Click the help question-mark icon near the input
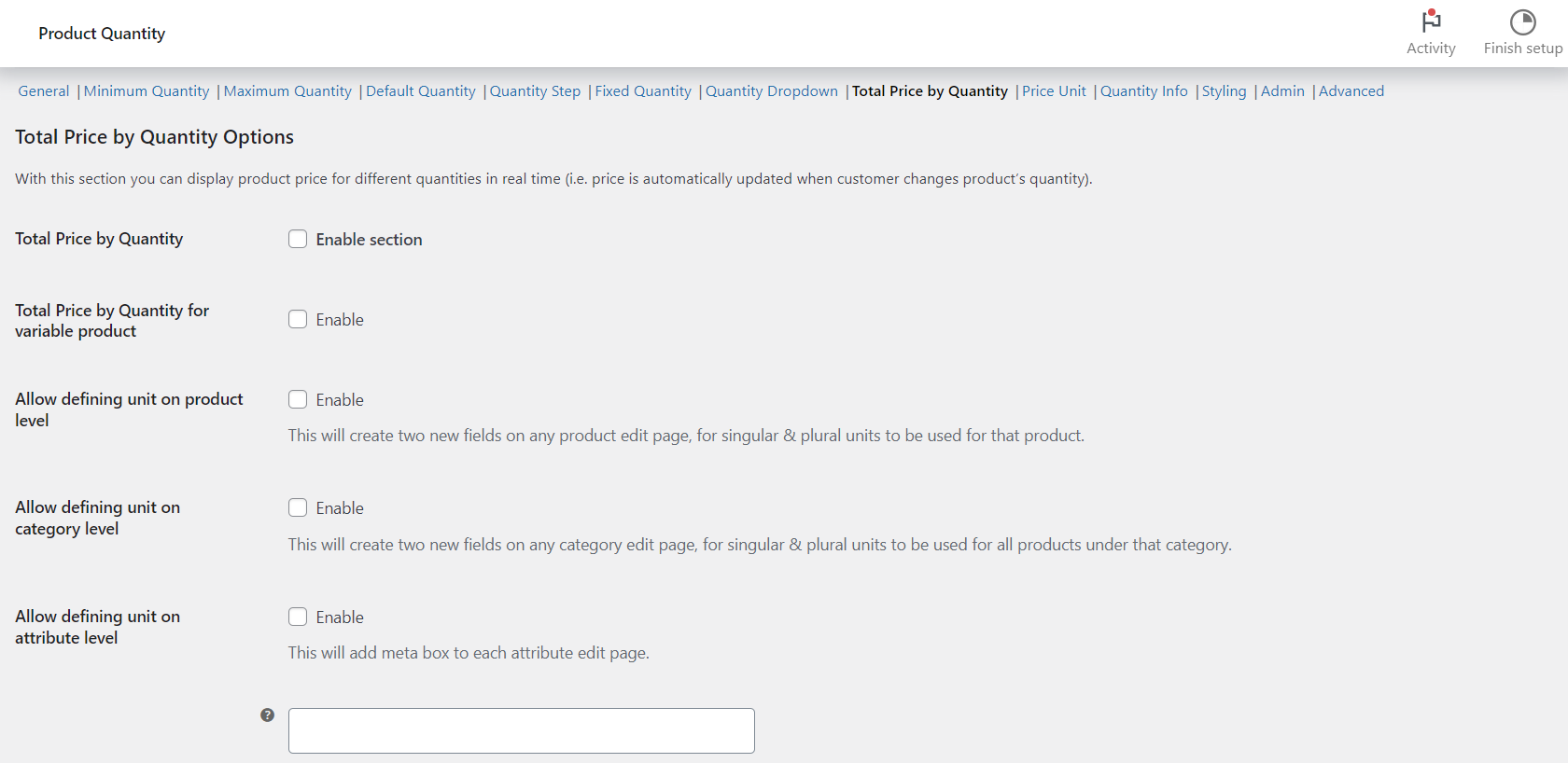Screen dimensions: 1568x763 267,714
